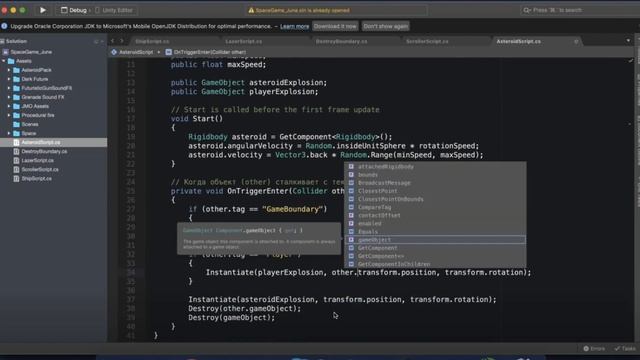This screenshot has width=640, height=360.
Task: Pick BroadcastMessage from autocomplete
Action: (435, 183)
